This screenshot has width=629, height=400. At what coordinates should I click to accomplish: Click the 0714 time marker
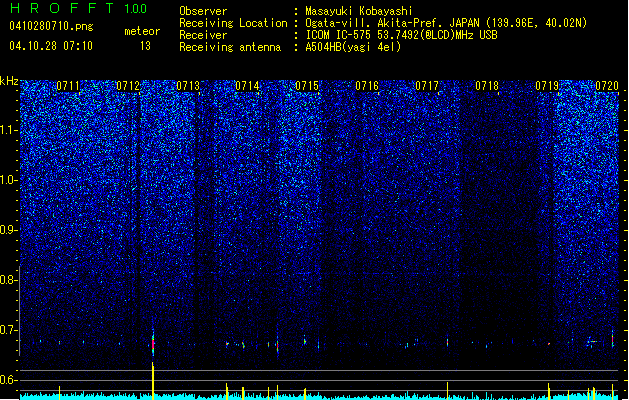tap(247, 86)
